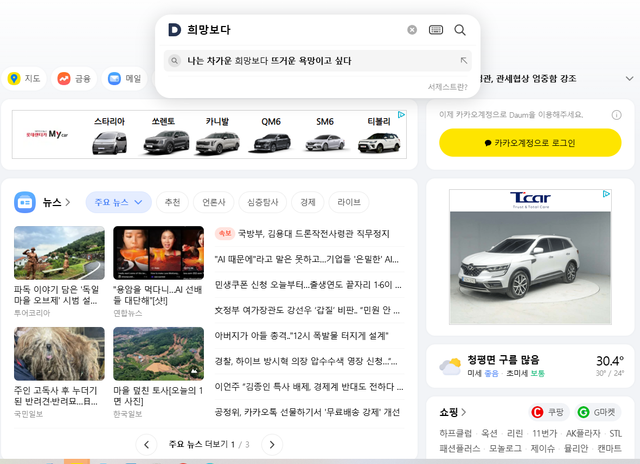Click the info icon beside Kakao account notice
The width and height of the screenshot is (640, 464).
point(616,115)
